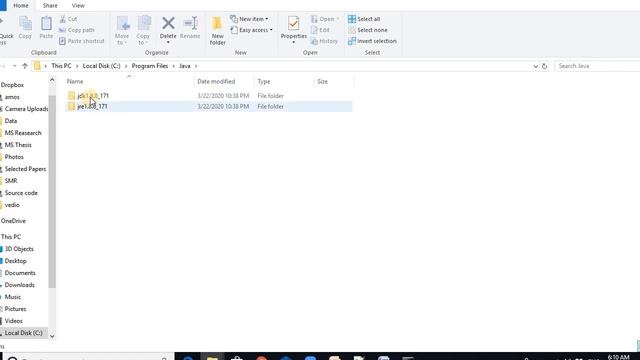Go up one level with the up arrow
Image resolution: width=640 pixels, height=360 pixels.
coord(25,66)
